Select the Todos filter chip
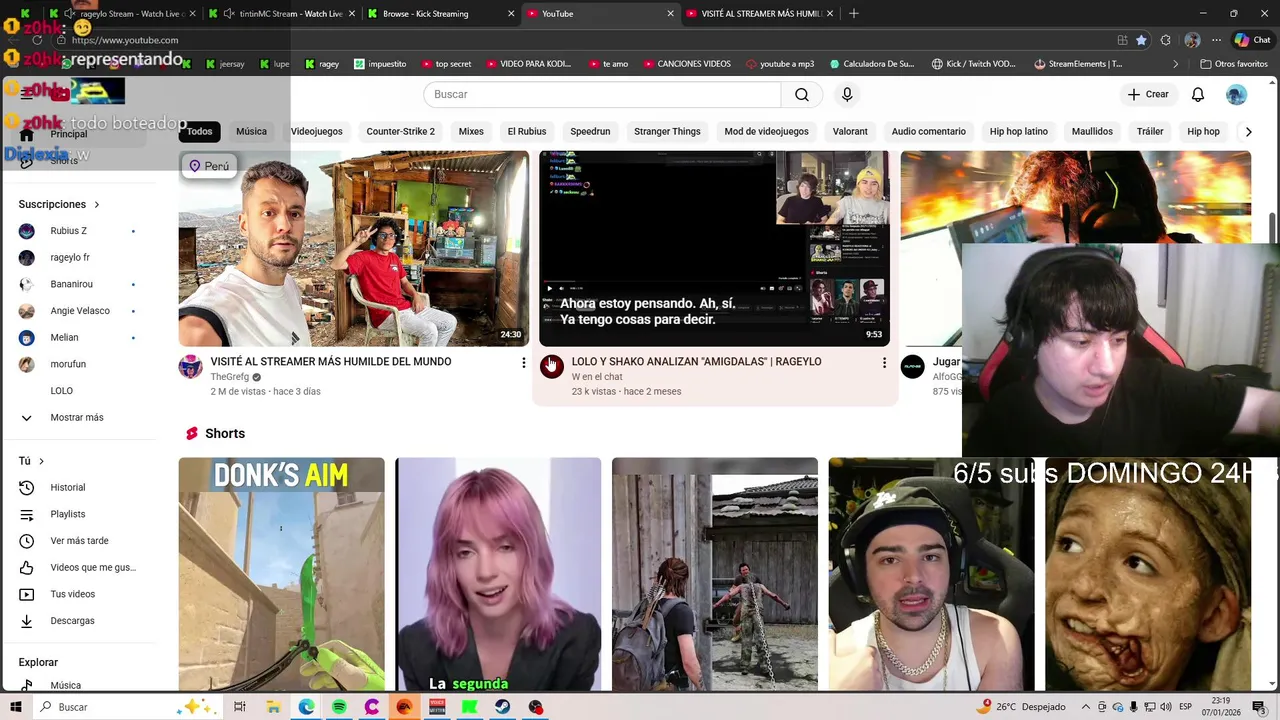The height and width of the screenshot is (720, 1280). (x=199, y=131)
